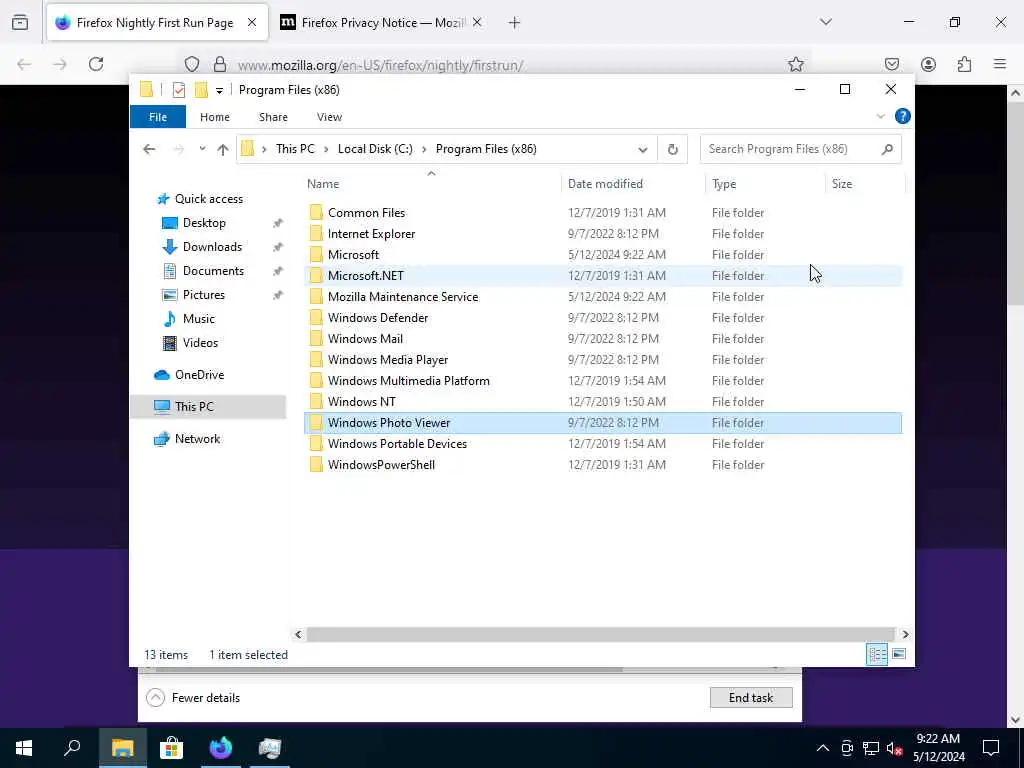
Task: Click the horizontal scrollbar in file list
Action: [x=600, y=635]
